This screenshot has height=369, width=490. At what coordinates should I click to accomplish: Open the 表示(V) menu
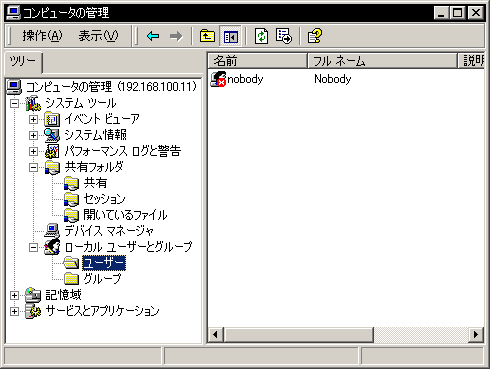coord(98,36)
